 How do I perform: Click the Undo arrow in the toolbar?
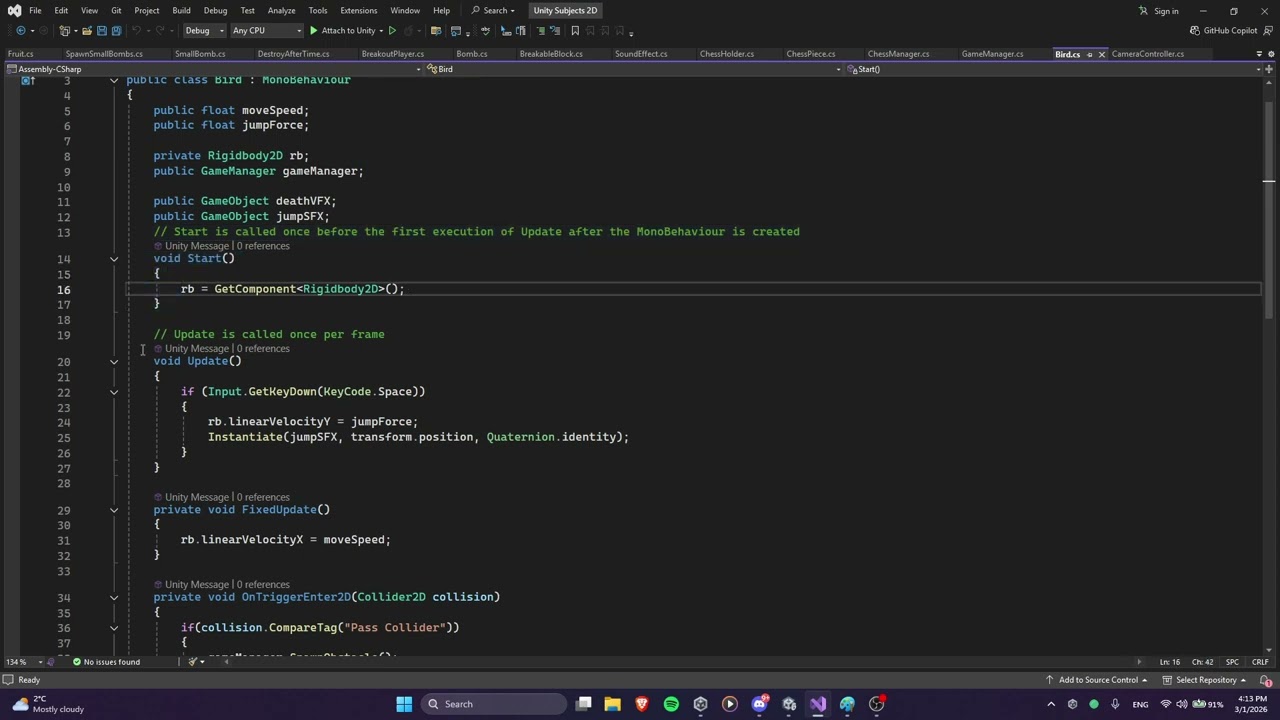click(x=136, y=30)
